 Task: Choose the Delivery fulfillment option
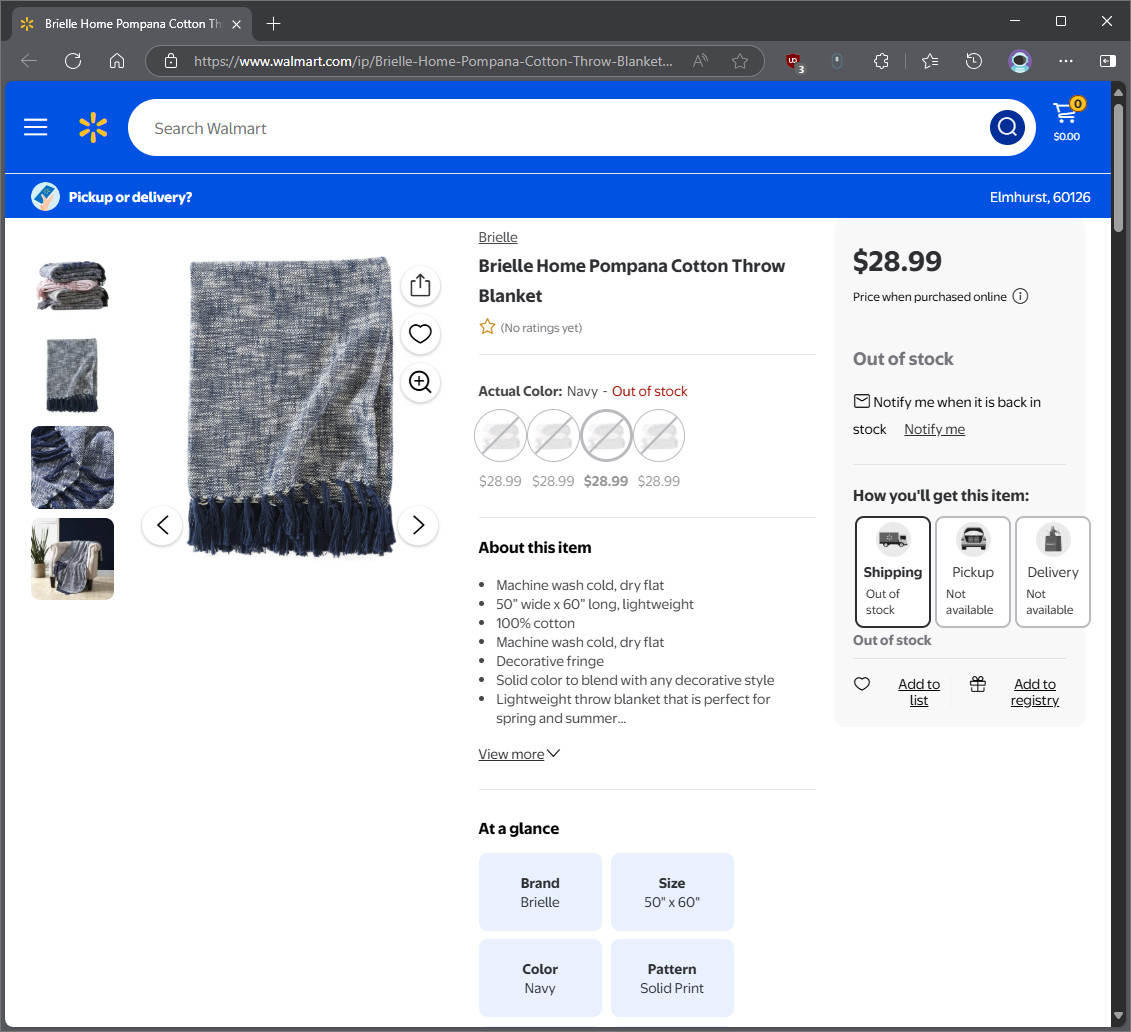[1053, 572]
